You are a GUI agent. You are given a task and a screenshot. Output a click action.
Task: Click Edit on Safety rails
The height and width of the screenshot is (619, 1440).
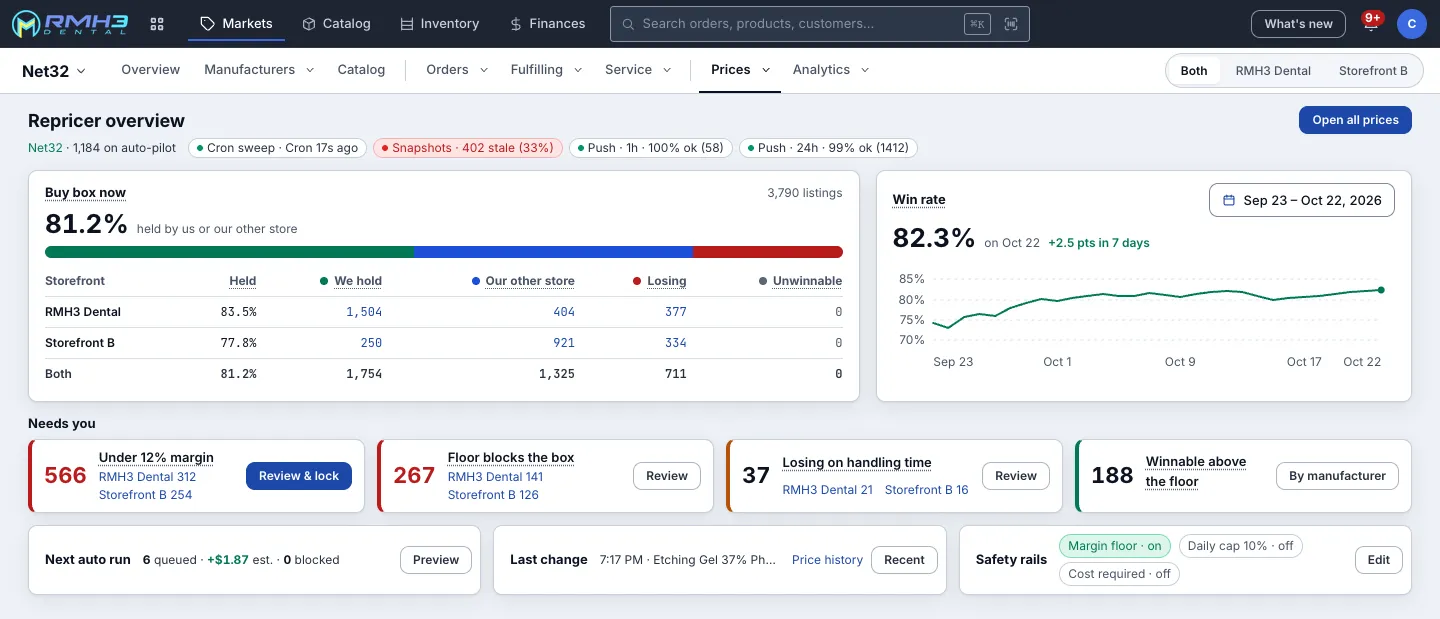[1379, 560]
